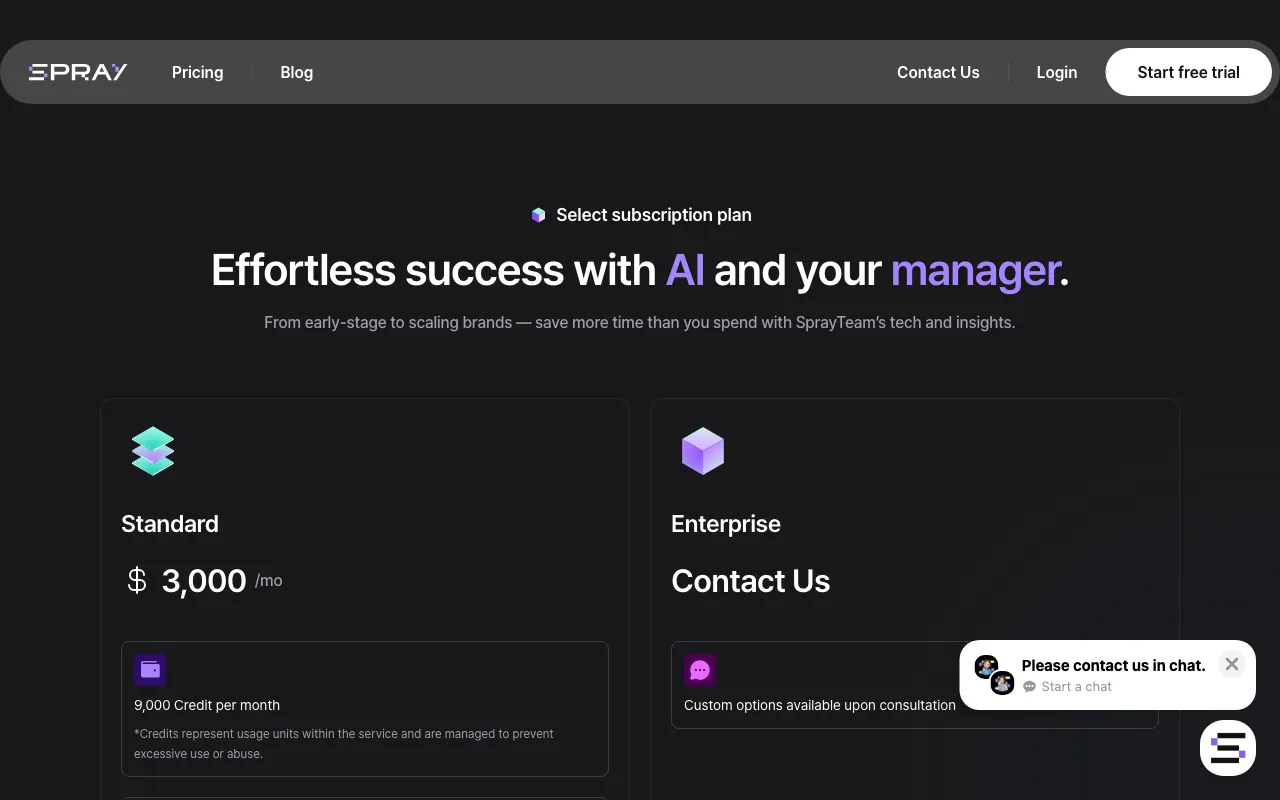Click the agent avatars in the chat popup
Viewport: 1280px width, 800px height.
pyautogui.click(x=994, y=675)
